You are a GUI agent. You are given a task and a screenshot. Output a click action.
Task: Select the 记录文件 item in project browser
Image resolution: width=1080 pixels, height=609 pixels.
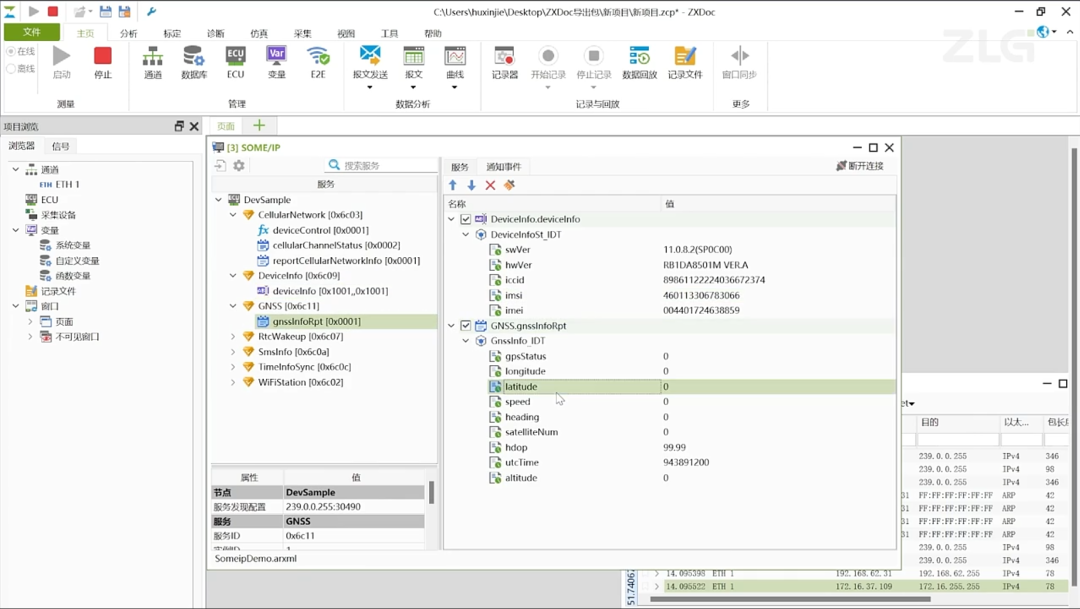click(58, 291)
